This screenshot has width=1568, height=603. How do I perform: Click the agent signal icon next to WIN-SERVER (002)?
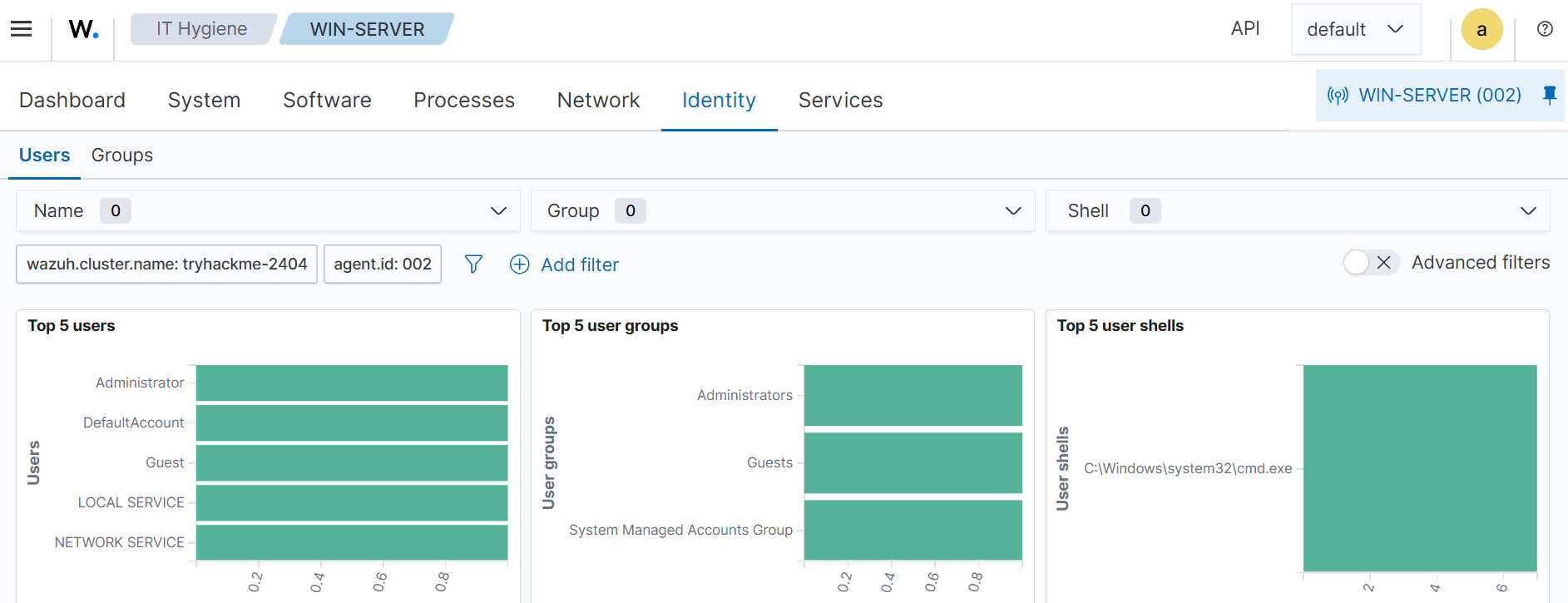point(1338,95)
